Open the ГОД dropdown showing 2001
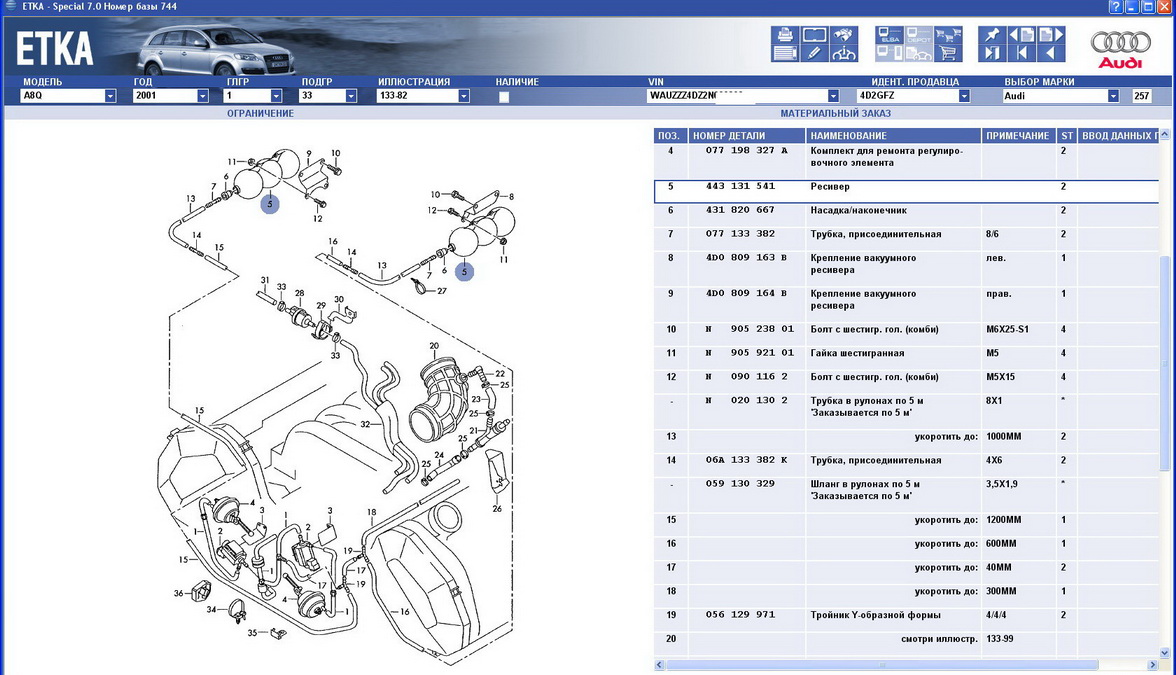The width and height of the screenshot is (1176, 675). coord(202,96)
